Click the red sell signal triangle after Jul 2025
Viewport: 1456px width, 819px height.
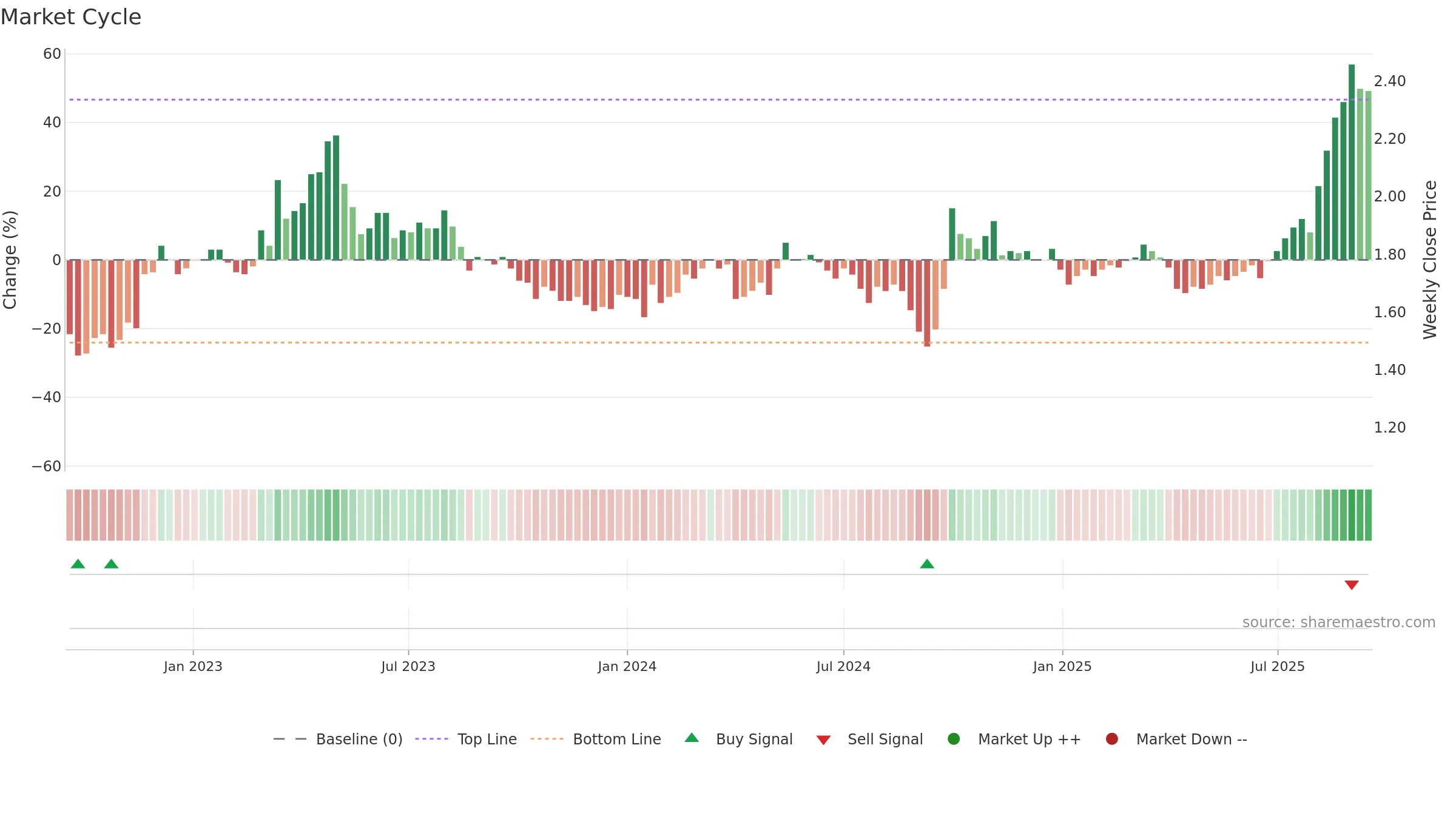(1352, 585)
